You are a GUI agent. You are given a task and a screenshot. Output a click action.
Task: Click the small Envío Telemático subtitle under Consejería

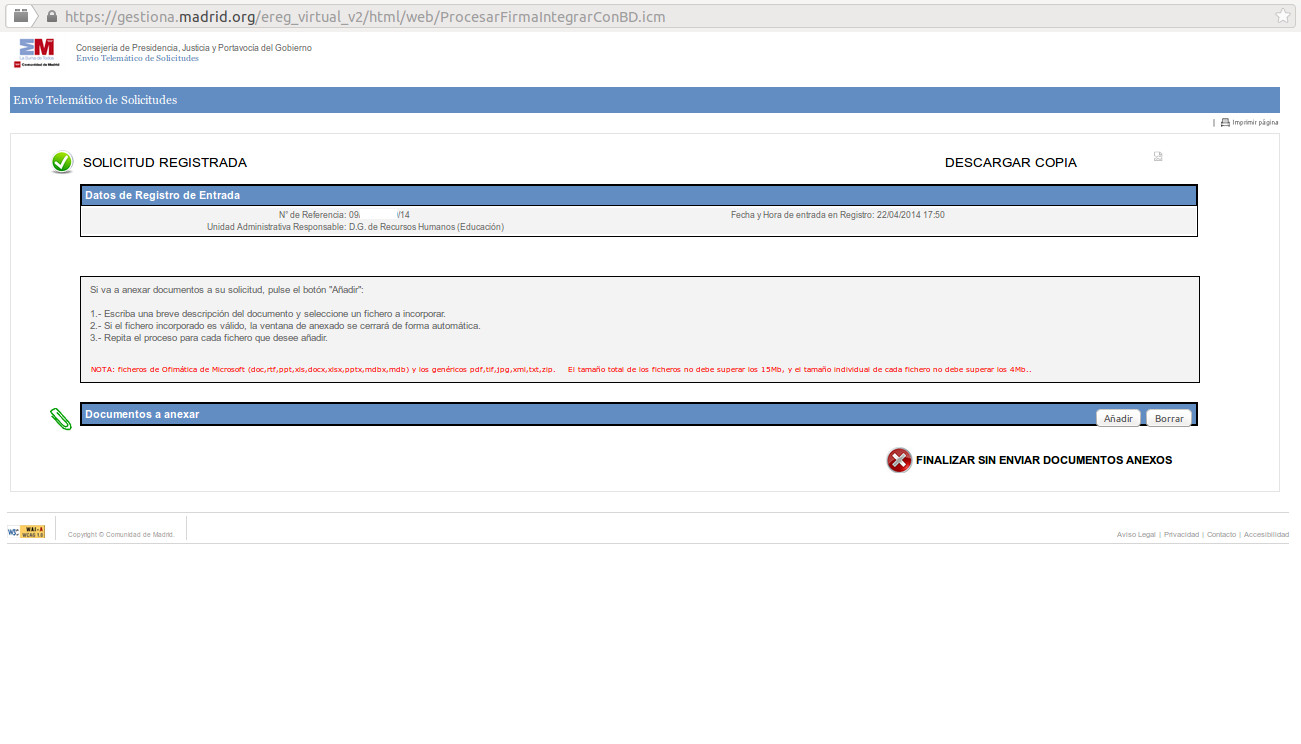137,58
